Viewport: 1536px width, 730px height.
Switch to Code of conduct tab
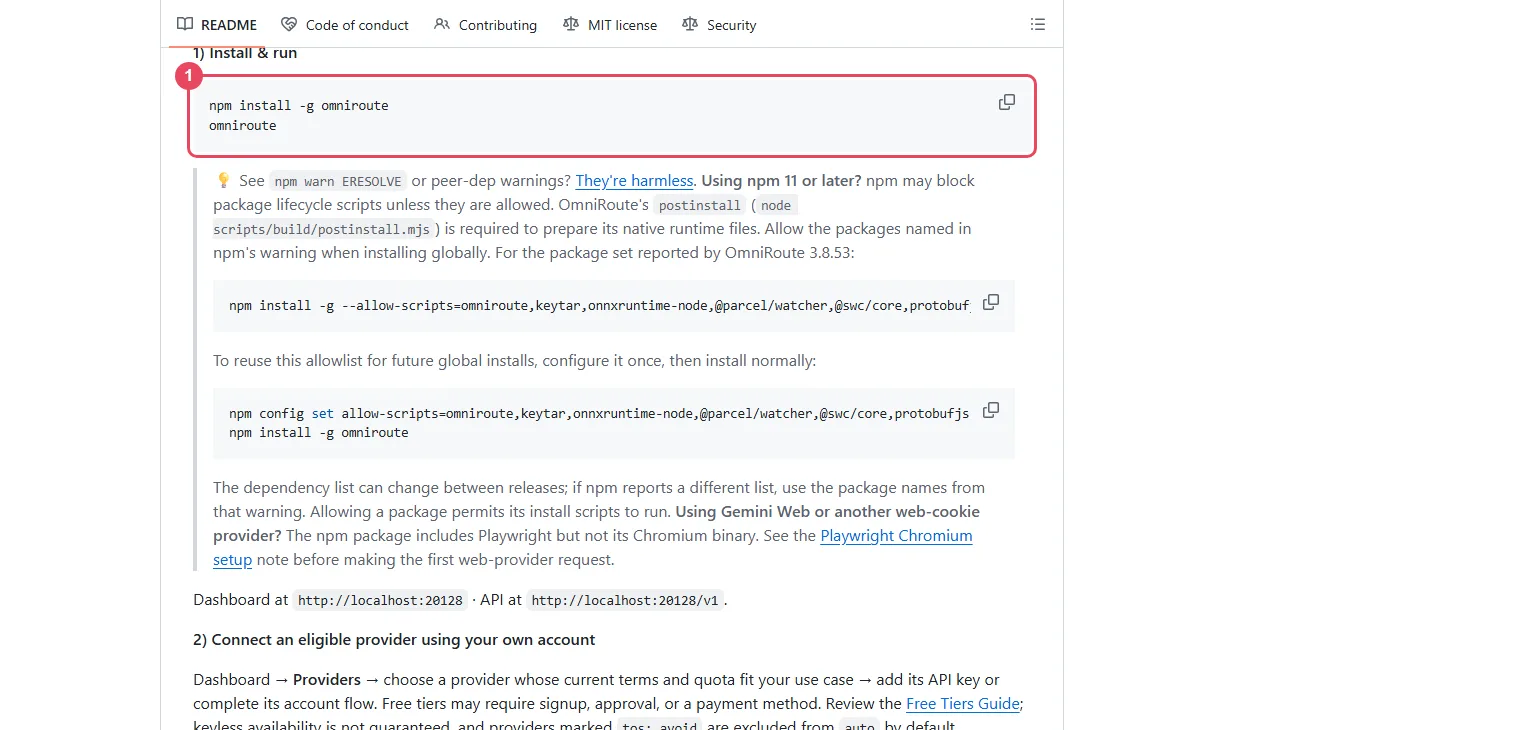(x=344, y=25)
